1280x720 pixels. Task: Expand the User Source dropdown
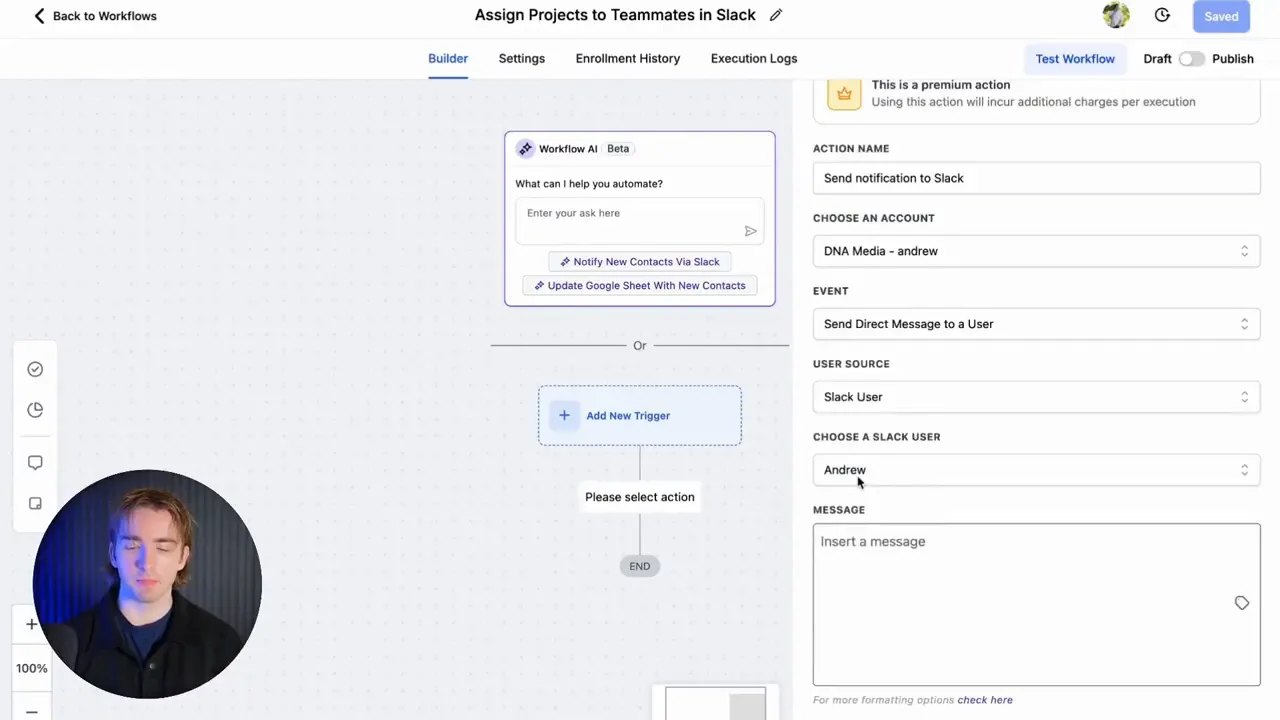coord(1036,397)
